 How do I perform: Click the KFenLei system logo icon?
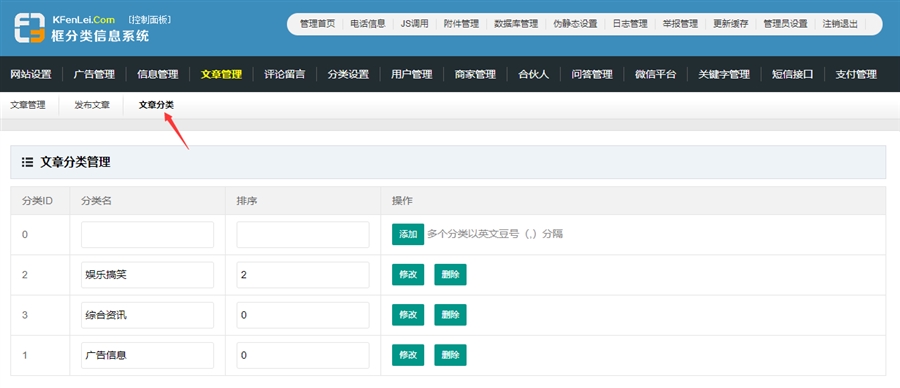click(x=29, y=28)
